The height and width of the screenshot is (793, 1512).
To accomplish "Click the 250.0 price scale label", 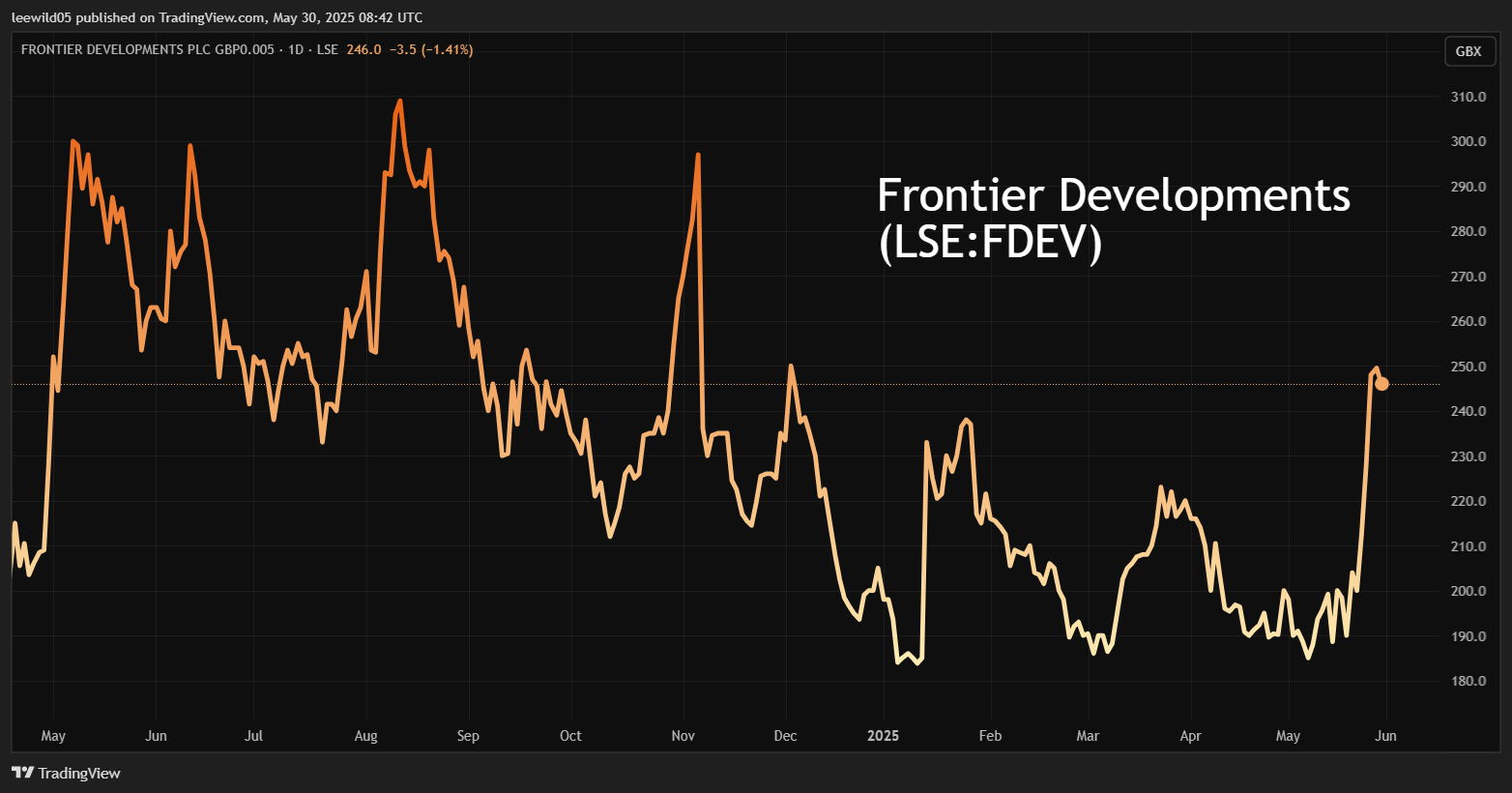I will pos(1468,367).
